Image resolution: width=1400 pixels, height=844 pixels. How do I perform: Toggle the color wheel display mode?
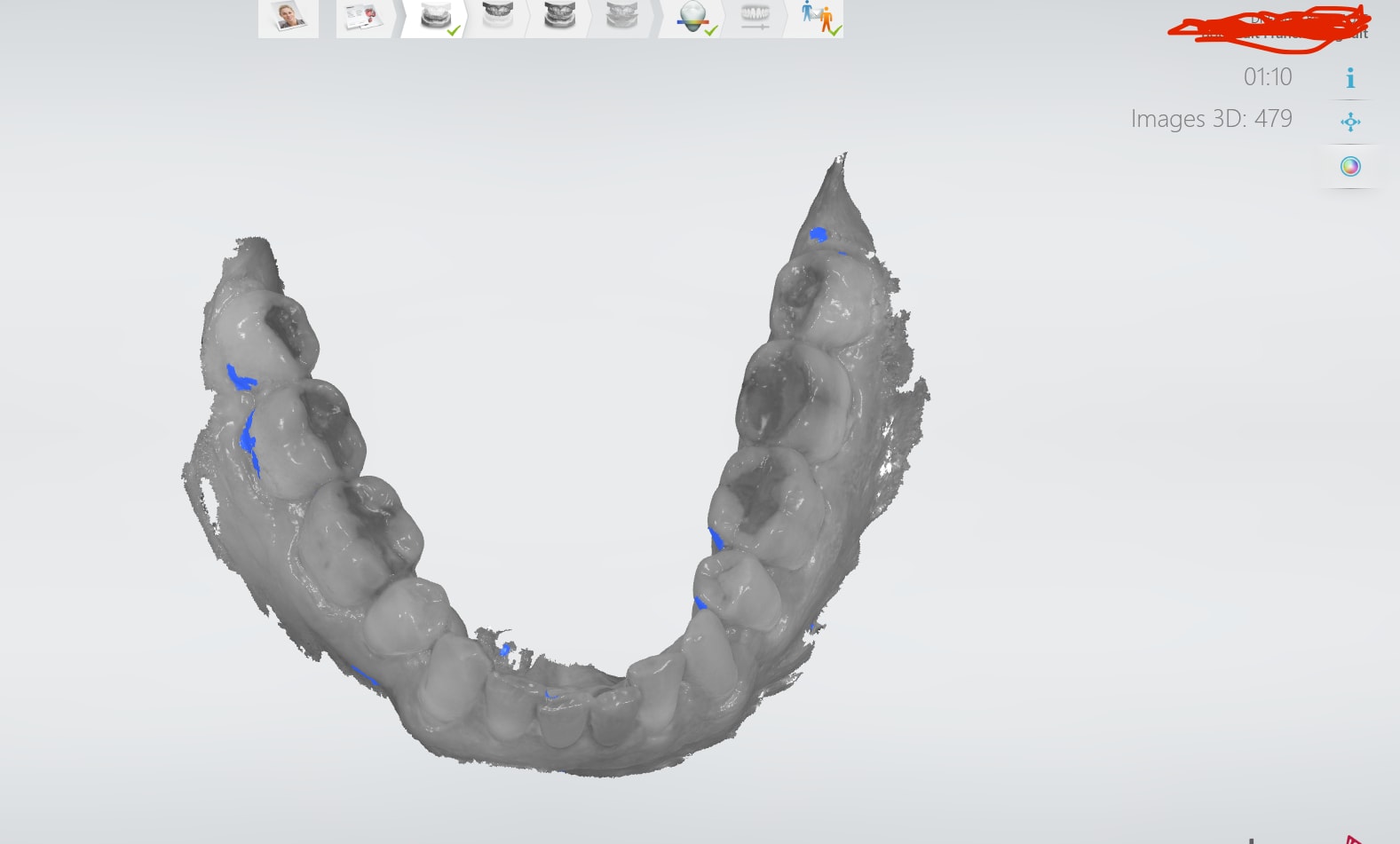click(1350, 167)
